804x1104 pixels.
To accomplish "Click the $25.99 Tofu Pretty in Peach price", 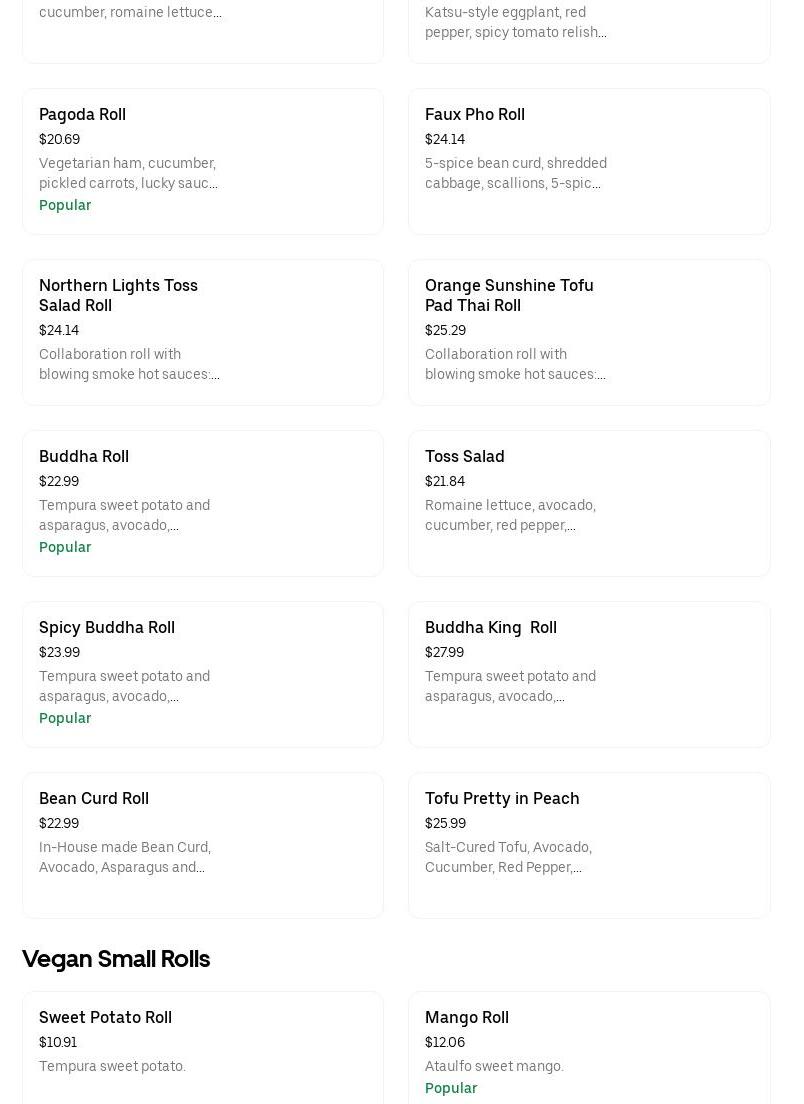I will [445, 824].
